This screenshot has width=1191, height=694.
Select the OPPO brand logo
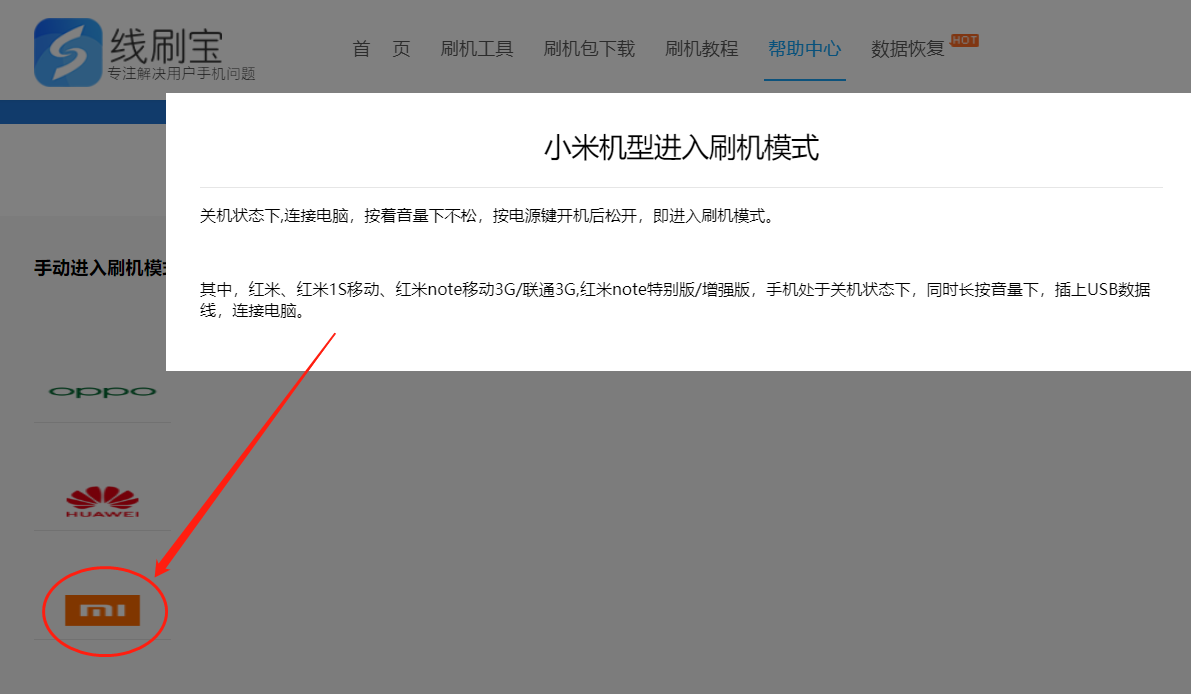pyautogui.click(x=103, y=392)
